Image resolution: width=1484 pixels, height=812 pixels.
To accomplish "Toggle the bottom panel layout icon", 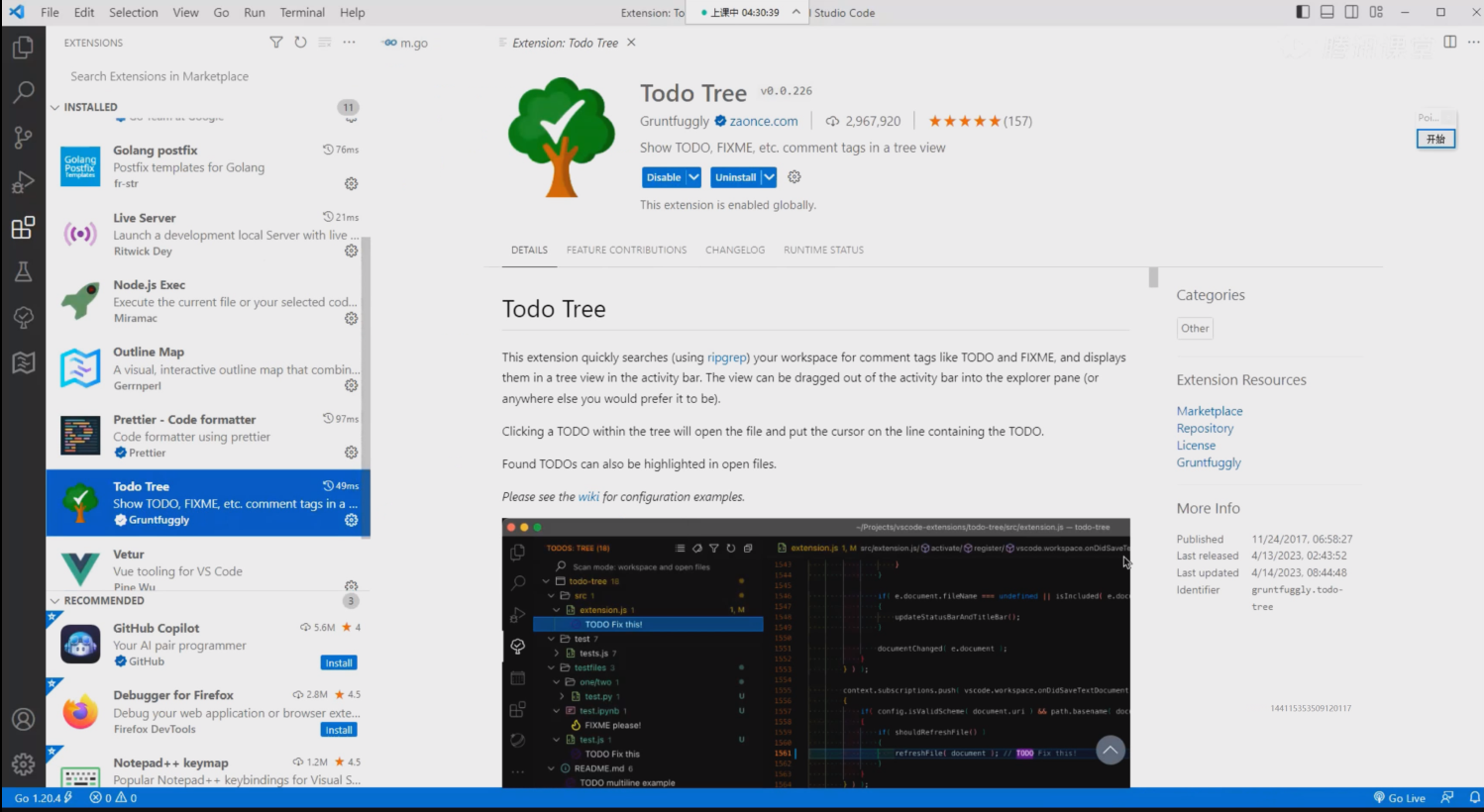I will [x=1327, y=12].
